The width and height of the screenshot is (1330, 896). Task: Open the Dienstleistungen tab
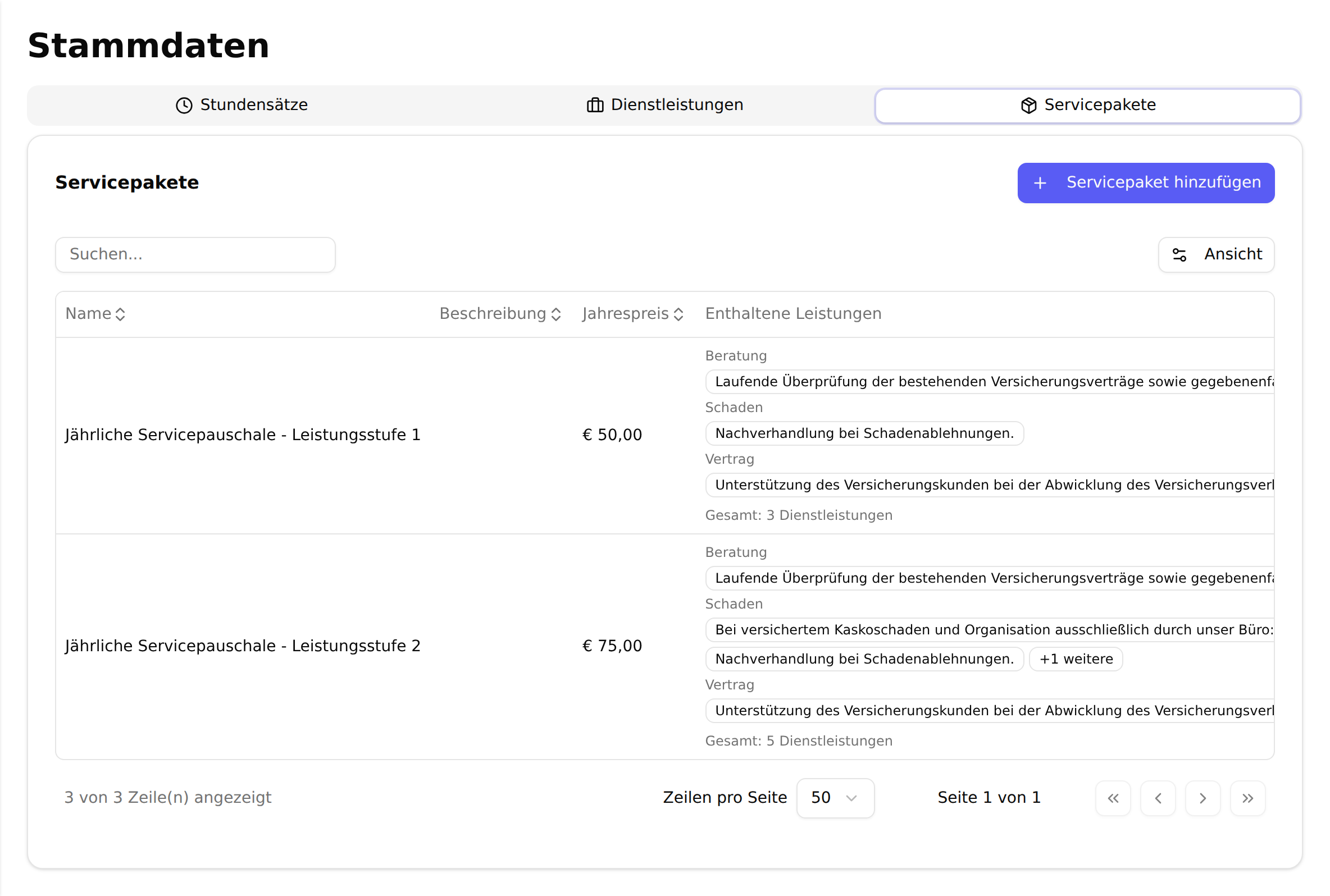pos(664,105)
